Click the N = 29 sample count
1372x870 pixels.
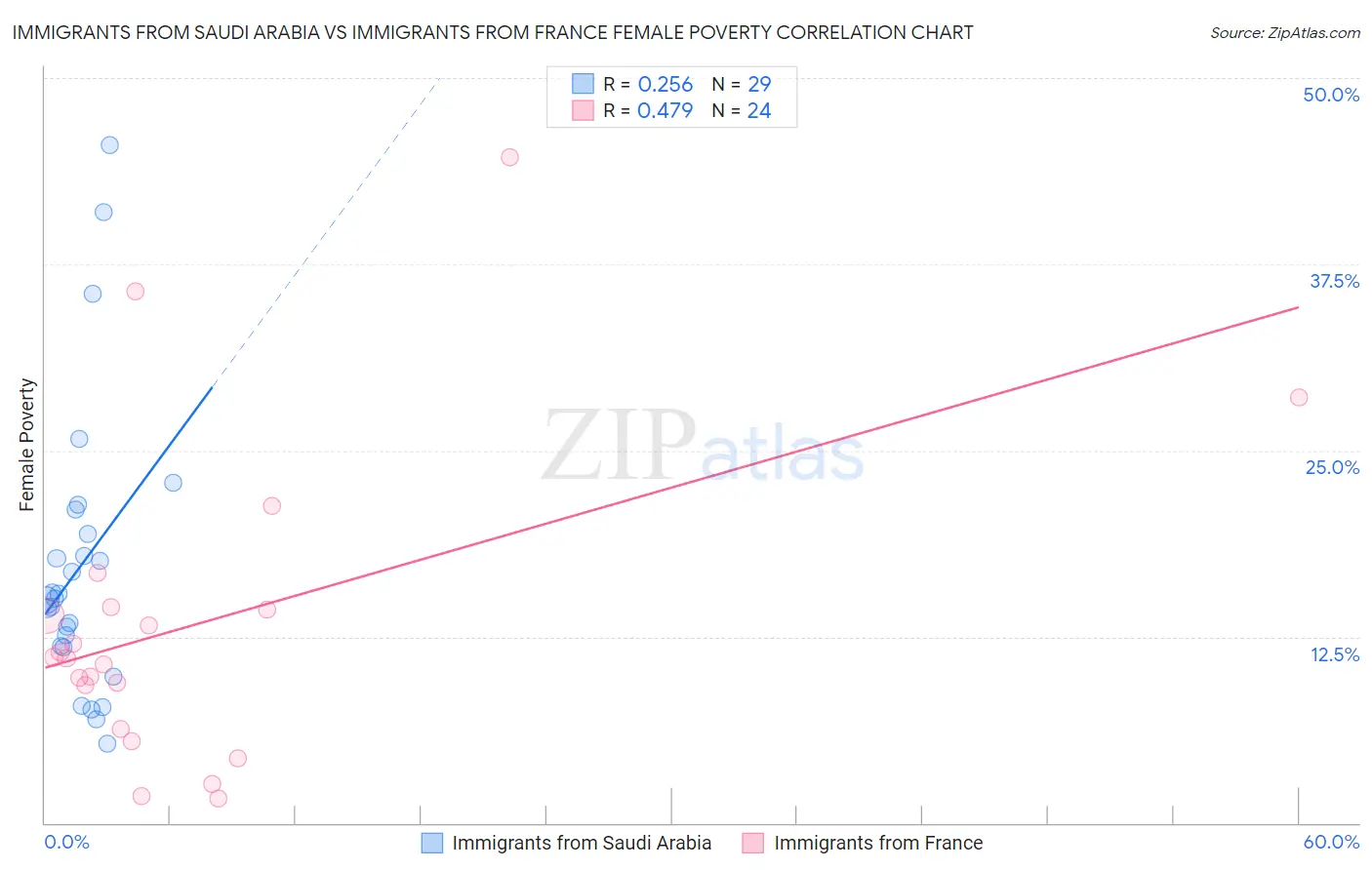(x=742, y=85)
